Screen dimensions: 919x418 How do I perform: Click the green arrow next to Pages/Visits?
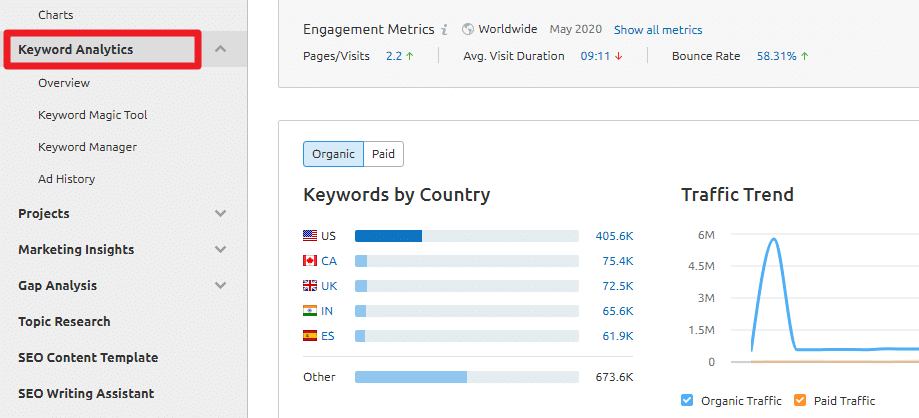point(410,56)
